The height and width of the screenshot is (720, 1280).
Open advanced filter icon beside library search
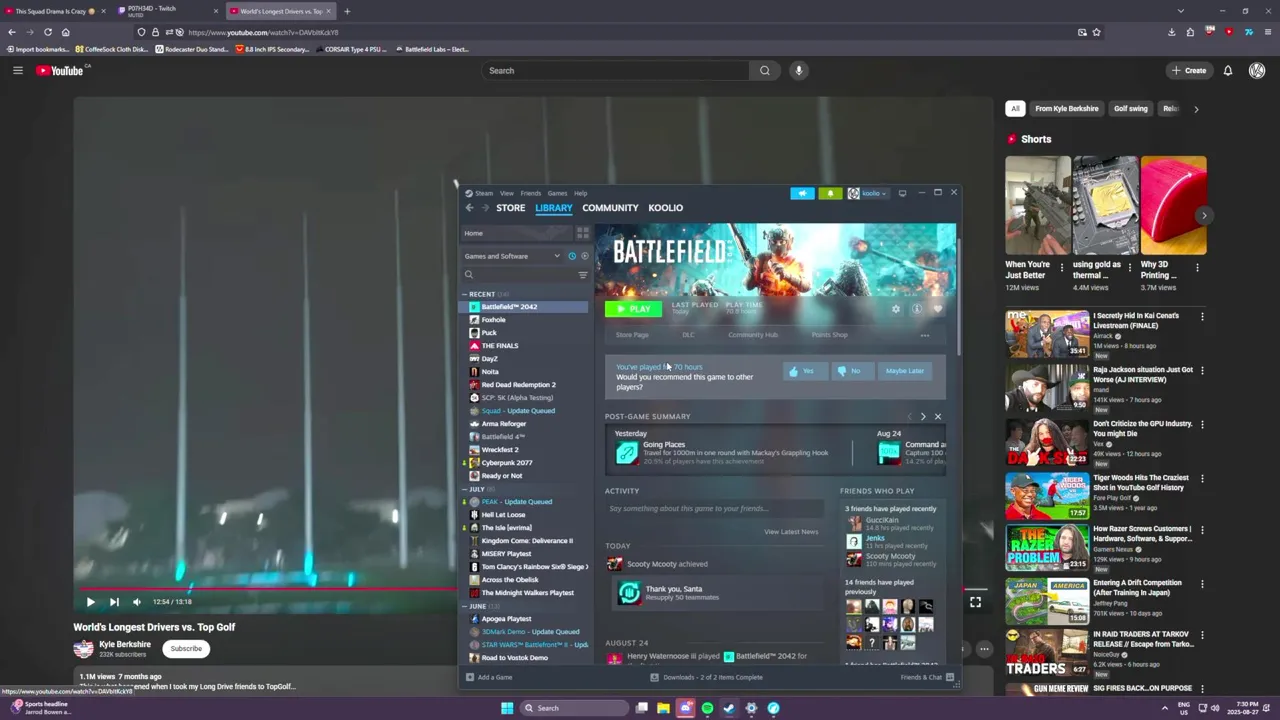[x=583, y=275]
